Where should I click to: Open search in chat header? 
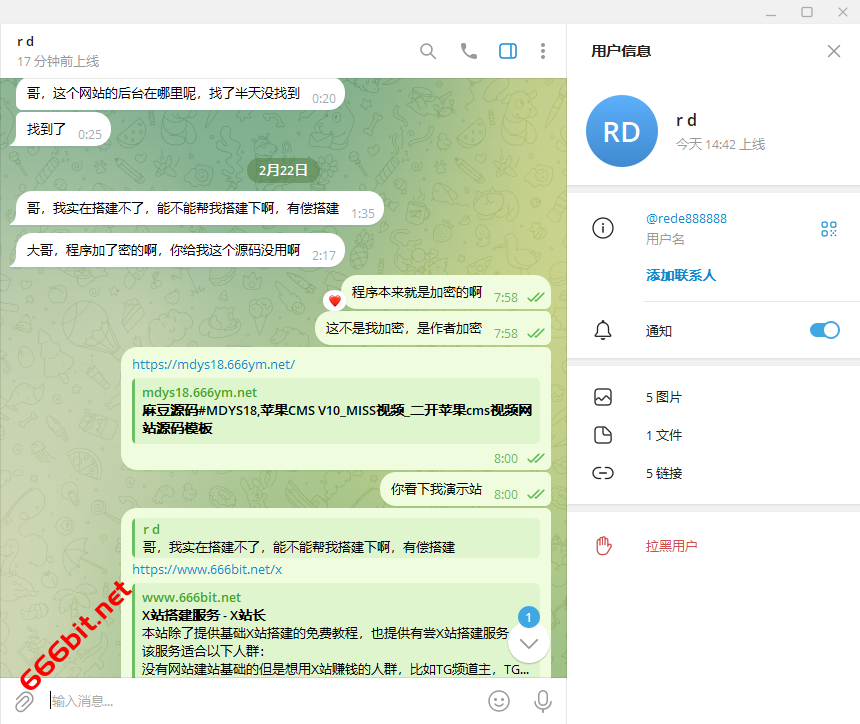pyautogui.click(x=428, y=51)
